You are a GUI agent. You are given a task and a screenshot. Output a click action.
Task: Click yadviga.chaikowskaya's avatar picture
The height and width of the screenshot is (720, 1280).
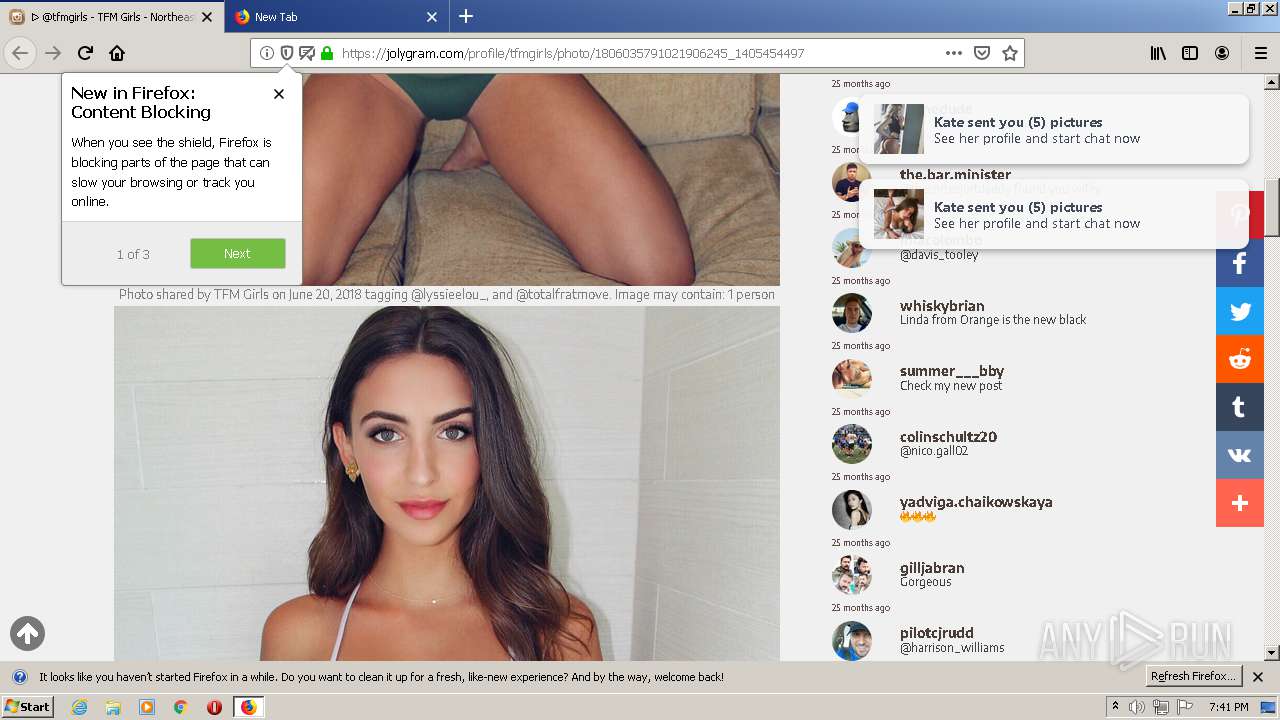click(852, 509)
